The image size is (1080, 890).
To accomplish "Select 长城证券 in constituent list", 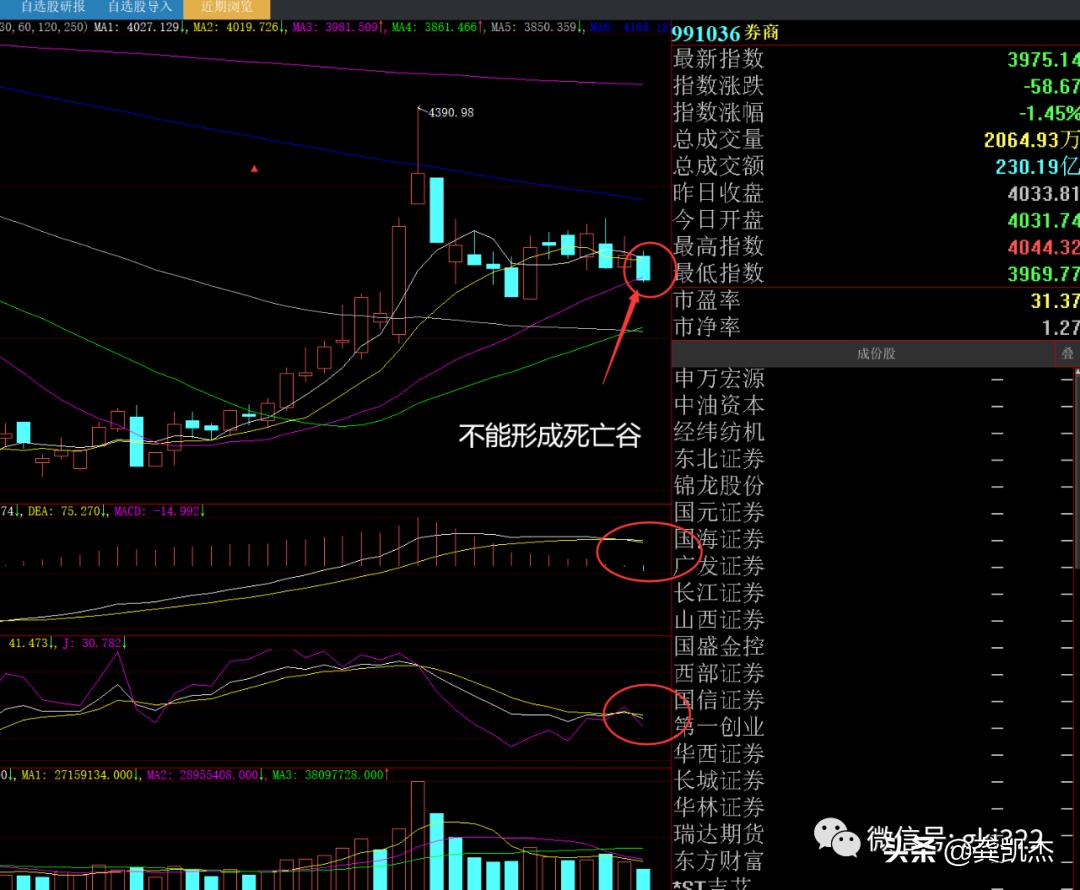I will tap(719, 780).
